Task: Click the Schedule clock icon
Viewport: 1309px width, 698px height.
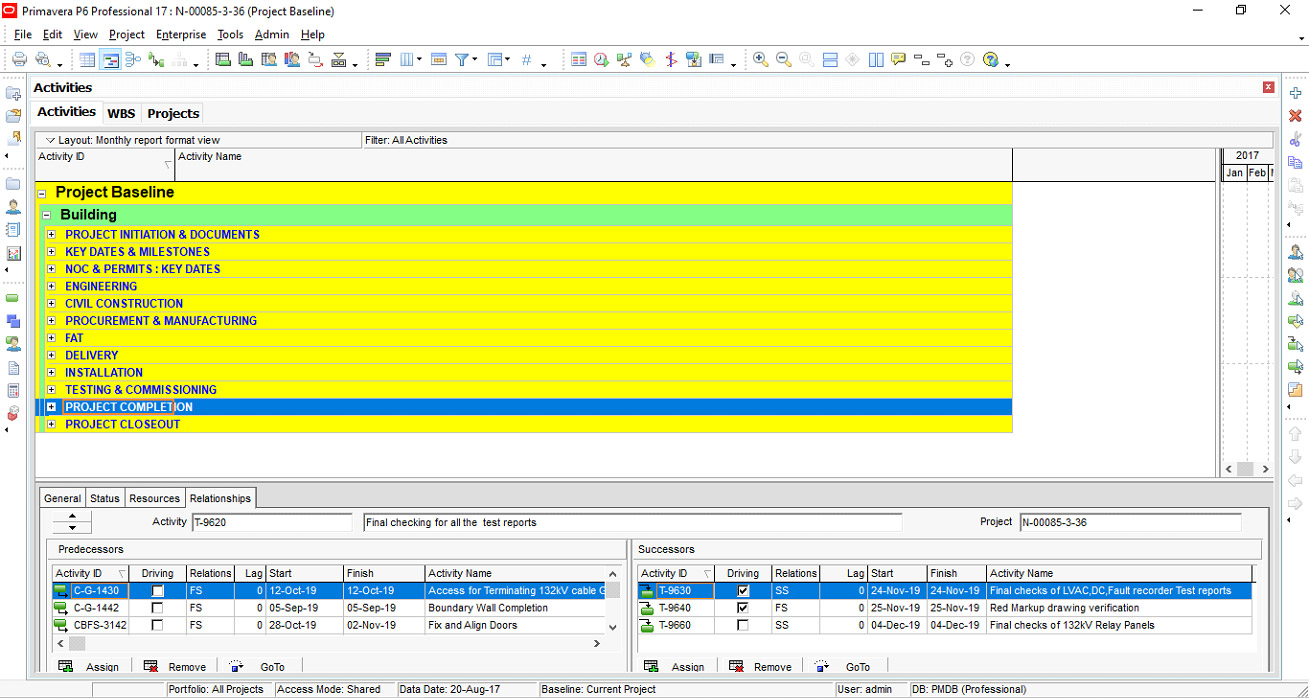Action: click(601, 60)
